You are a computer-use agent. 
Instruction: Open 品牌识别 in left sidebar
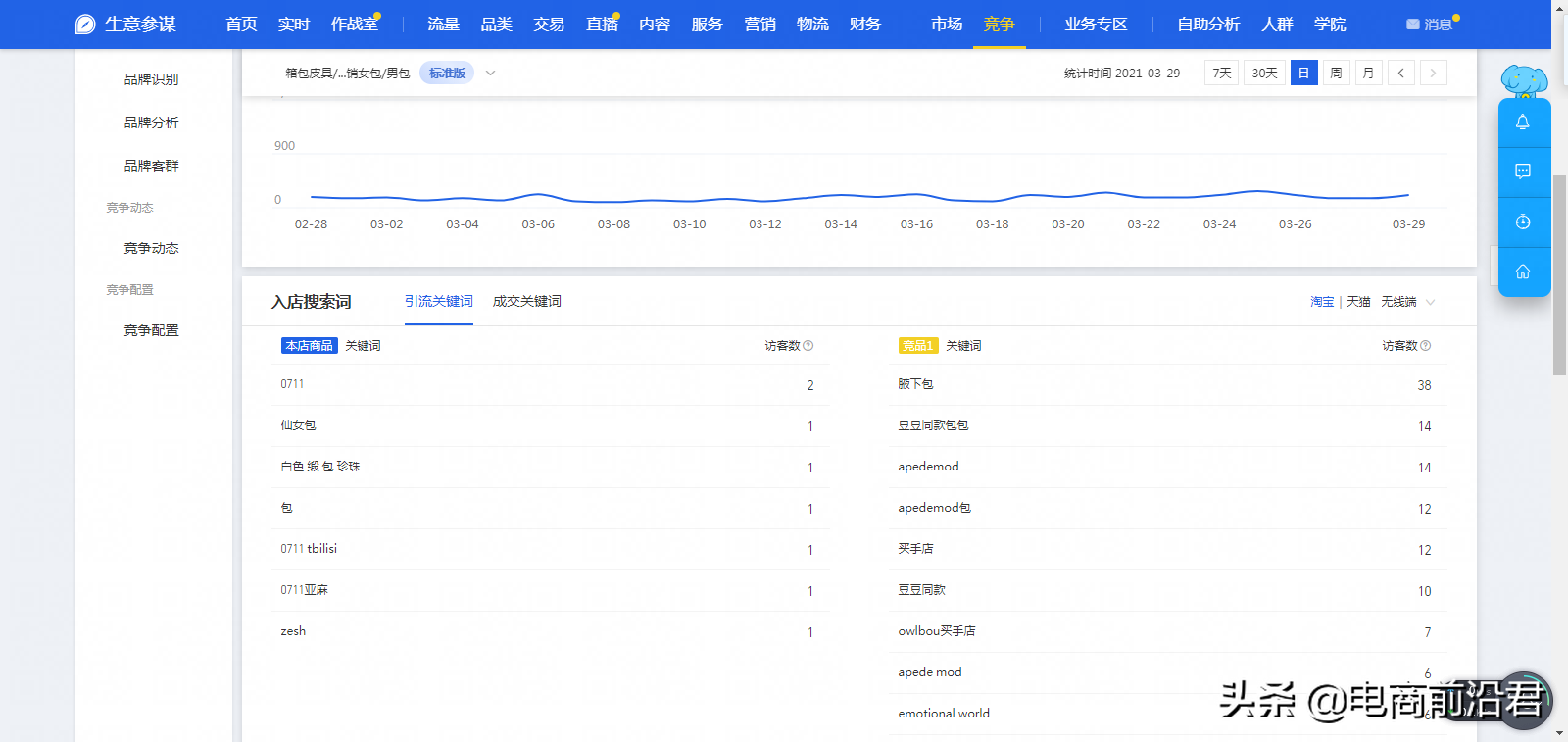[x=152, y=79]
